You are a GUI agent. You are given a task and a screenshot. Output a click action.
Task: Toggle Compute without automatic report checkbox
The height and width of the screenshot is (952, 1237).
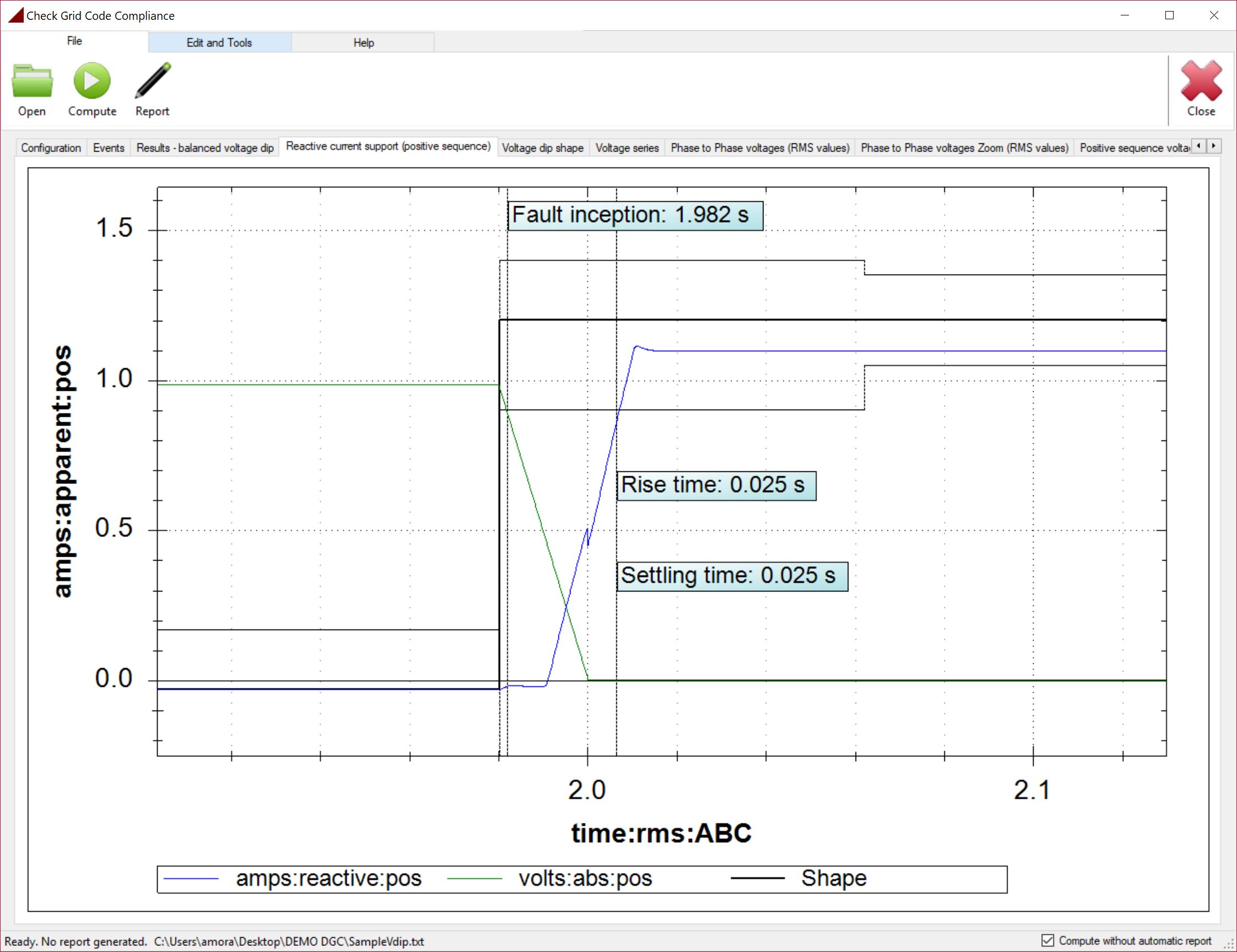[1048, 940]
